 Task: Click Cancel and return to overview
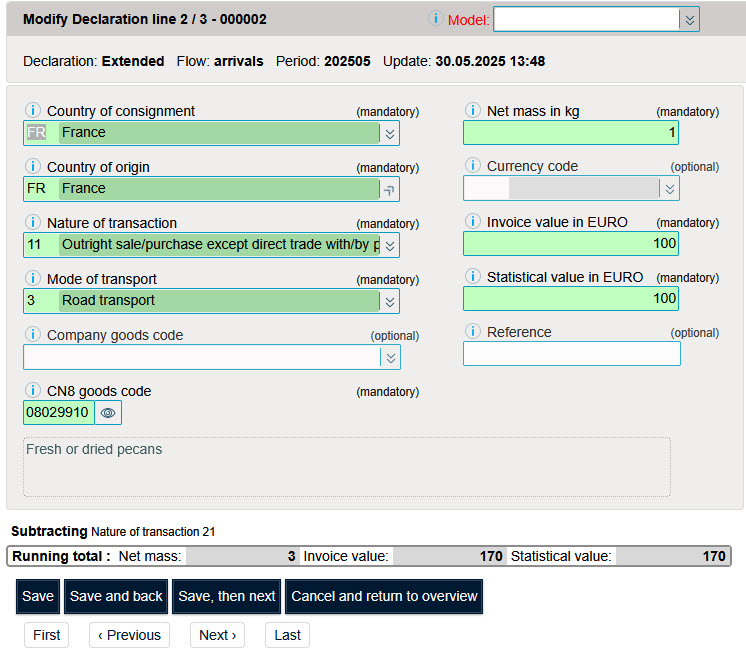[384, 596]
